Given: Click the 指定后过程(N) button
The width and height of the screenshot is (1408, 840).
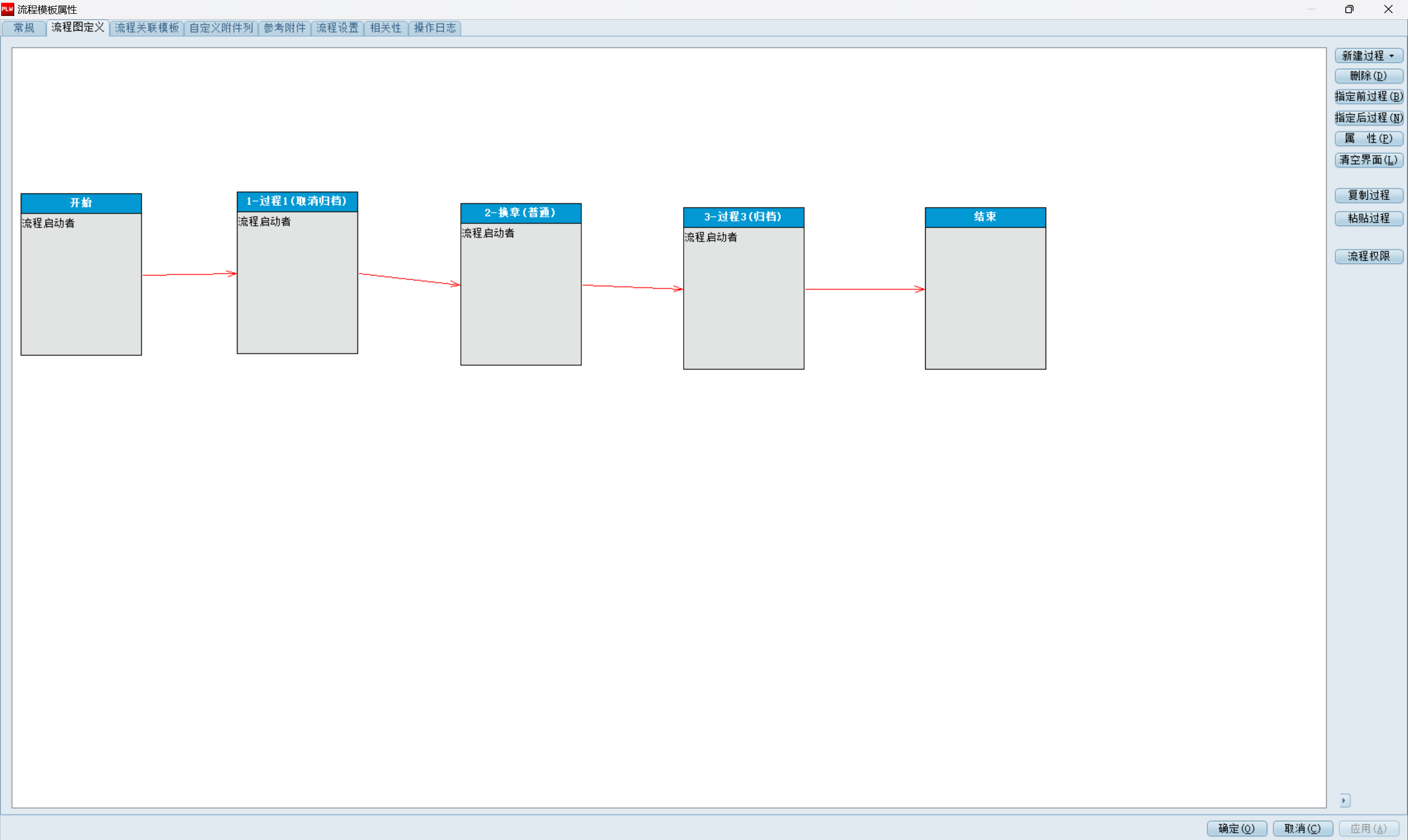Looking at the screenshot, I should (x=1368, y=118).
